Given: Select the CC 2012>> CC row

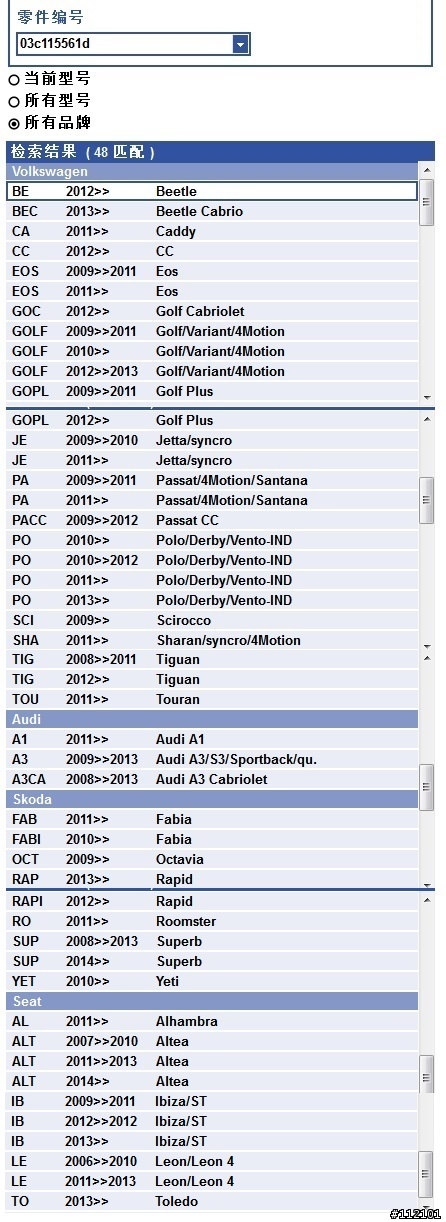Looking at the screenshot, I should 212,251.
